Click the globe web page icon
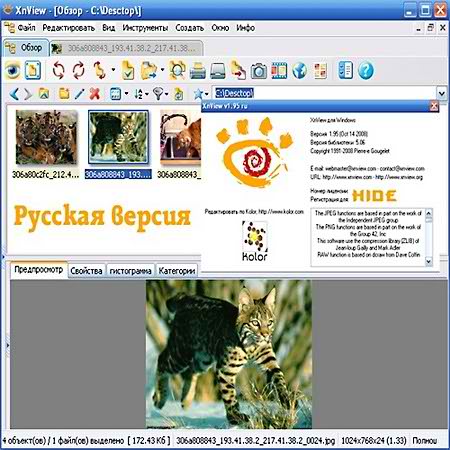Screen dimensions: 450x450 click(299, 71)
